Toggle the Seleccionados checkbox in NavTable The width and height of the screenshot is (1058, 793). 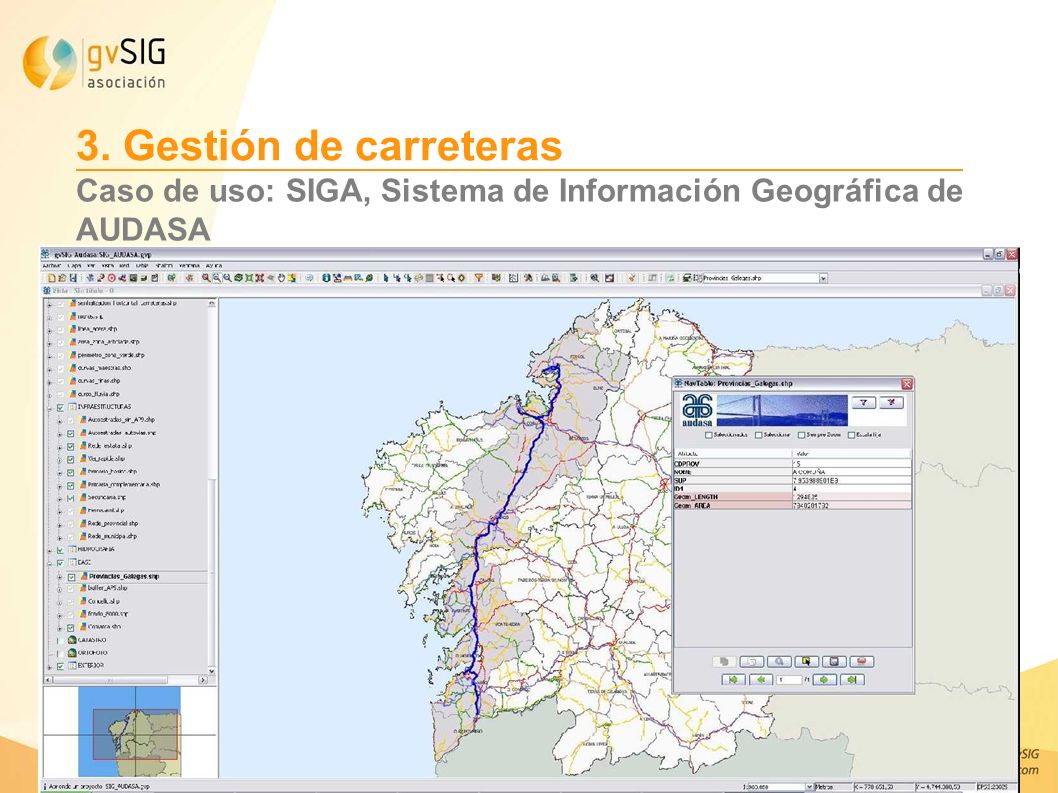point(708,435)
